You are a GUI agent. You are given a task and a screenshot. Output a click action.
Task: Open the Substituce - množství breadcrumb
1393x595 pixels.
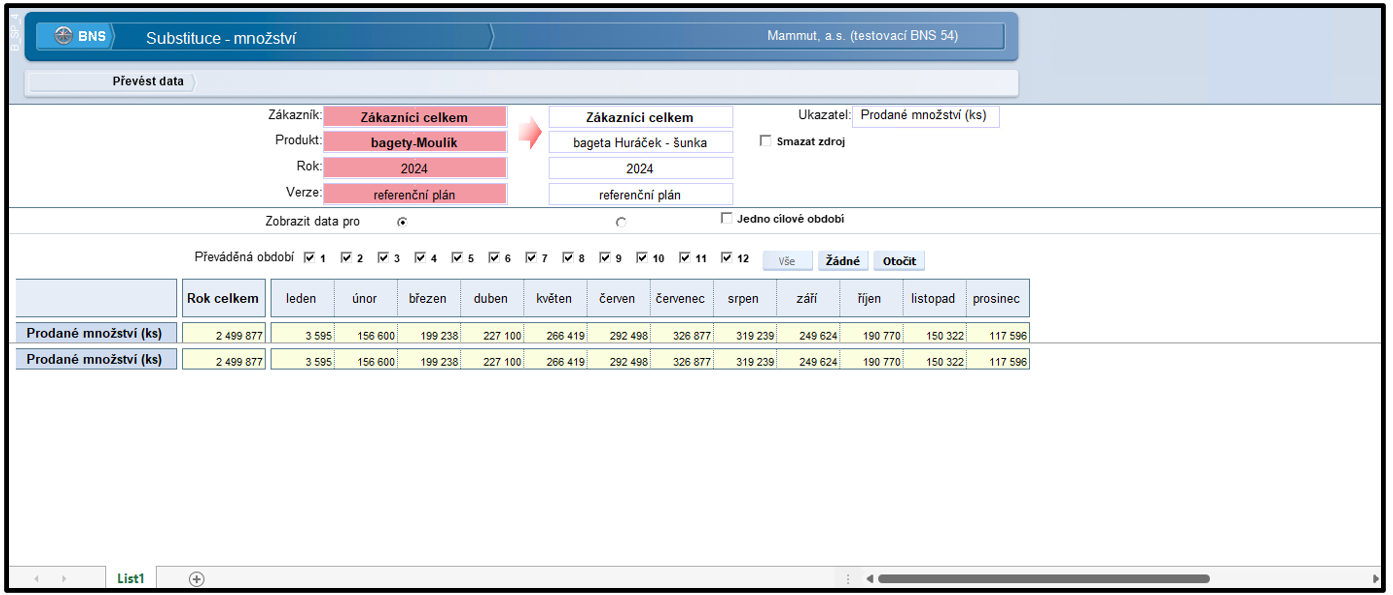coord(221,38)
